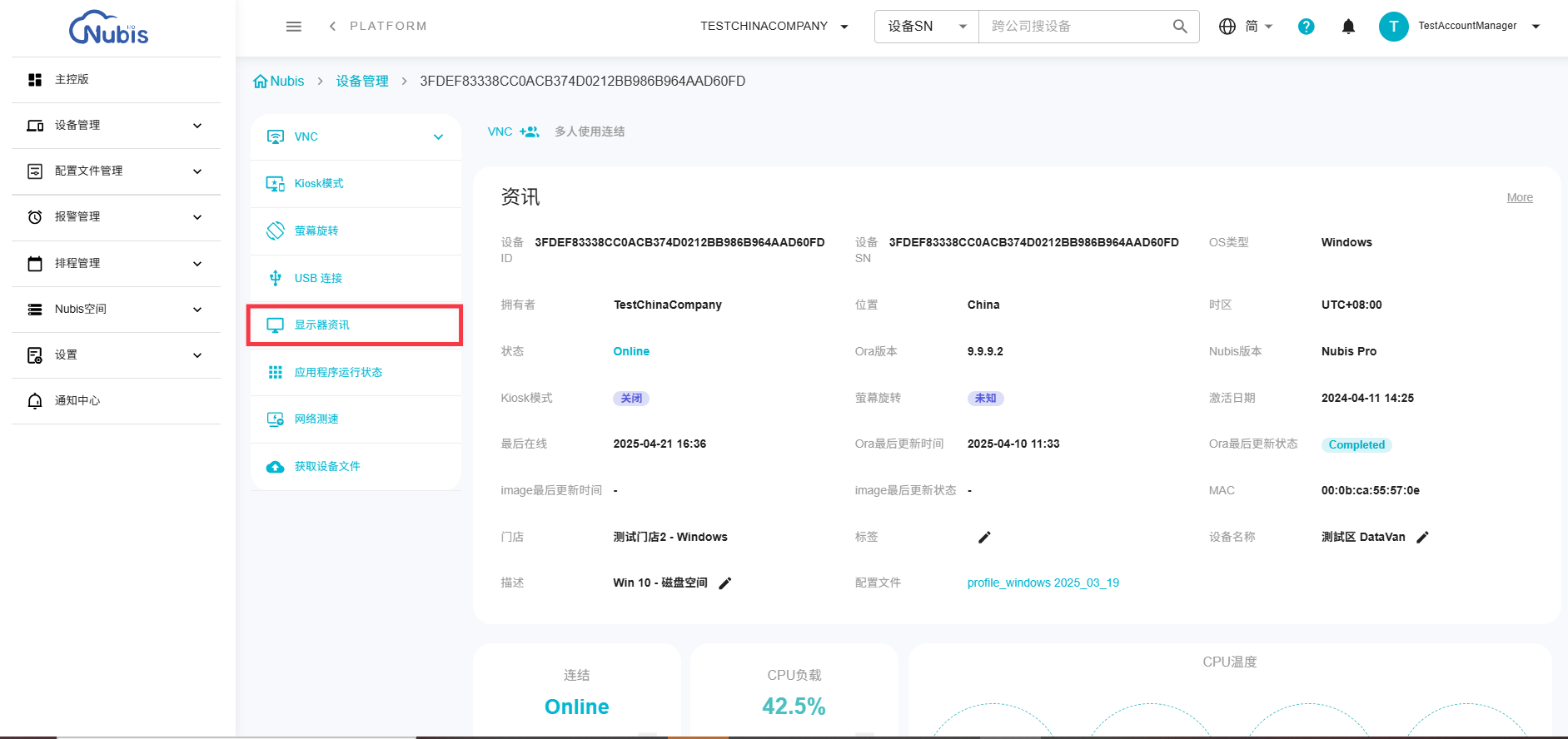Open Kiosk模式 in the device menu
This screenshot has height=739, width=1568.
click(356, 184)
